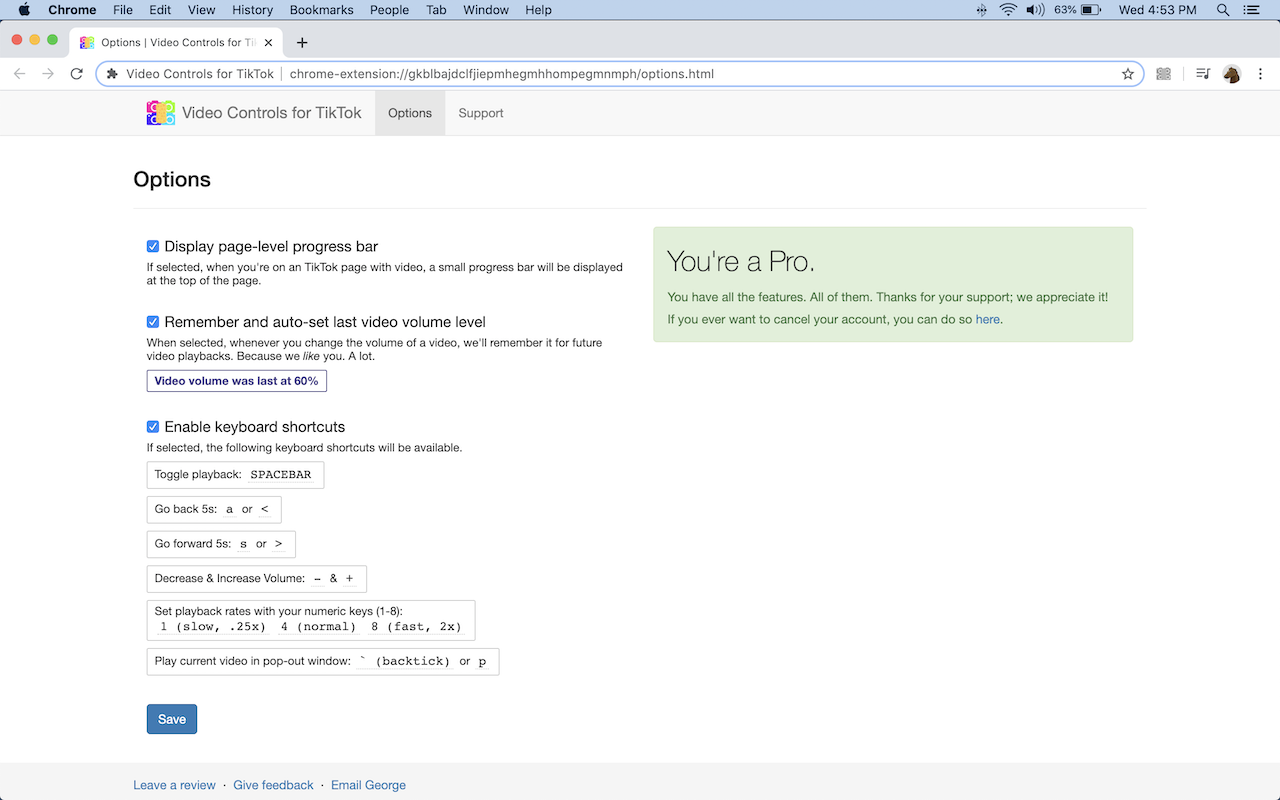Viewport: 1280px width, 800px height.
Task: Open a new tab with the plus button
Action: [302, 42]
